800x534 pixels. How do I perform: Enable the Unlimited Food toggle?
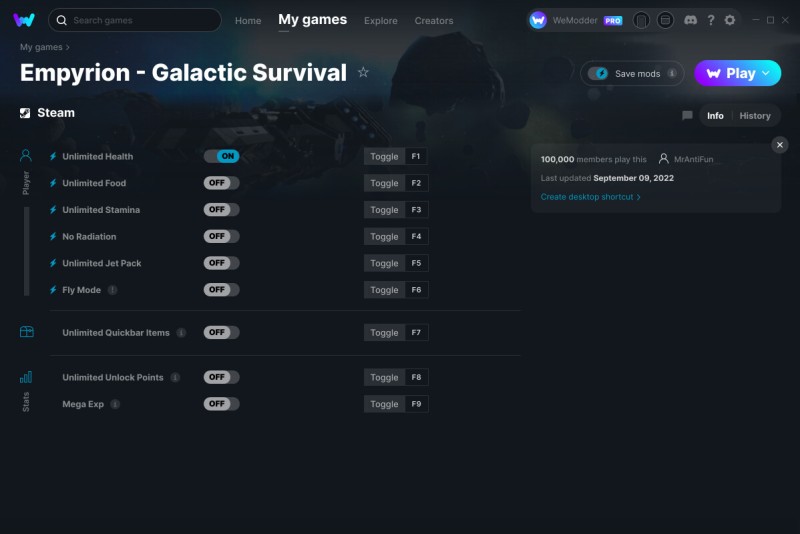pyautogui.click(x=221, y=183)
